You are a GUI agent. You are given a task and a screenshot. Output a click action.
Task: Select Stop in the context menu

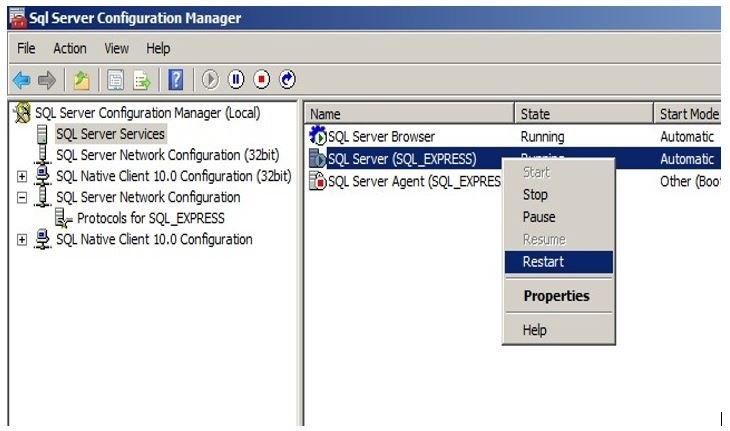point(535,195)
